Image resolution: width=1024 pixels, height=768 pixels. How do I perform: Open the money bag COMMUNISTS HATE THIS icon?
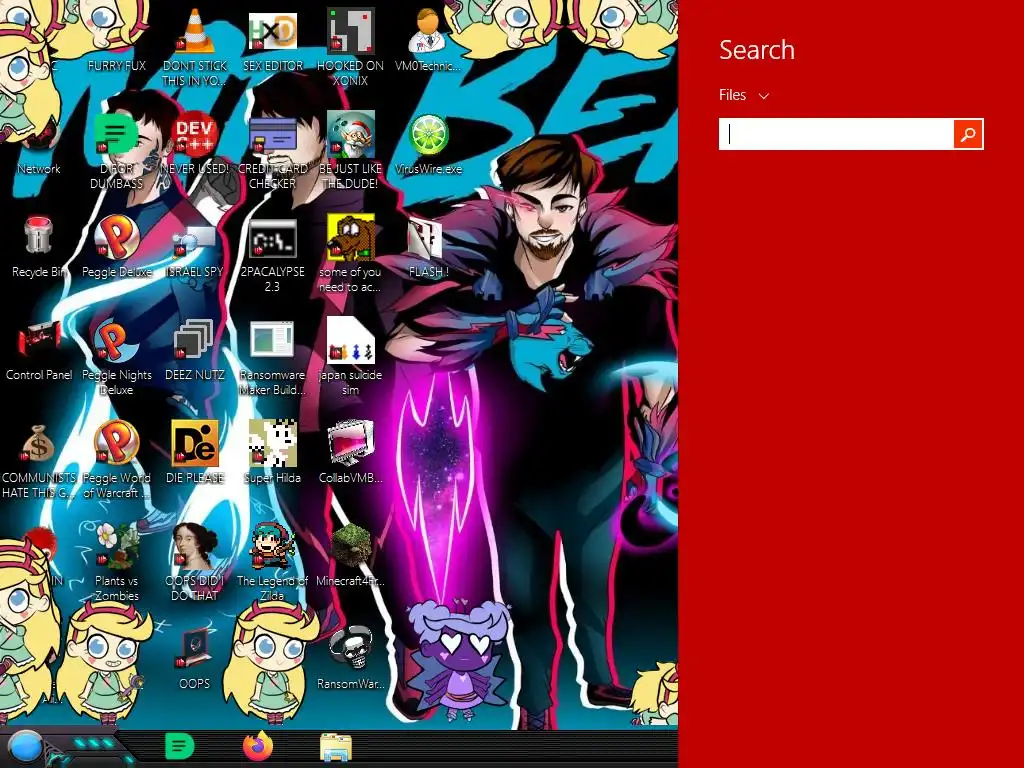point(39,443)
